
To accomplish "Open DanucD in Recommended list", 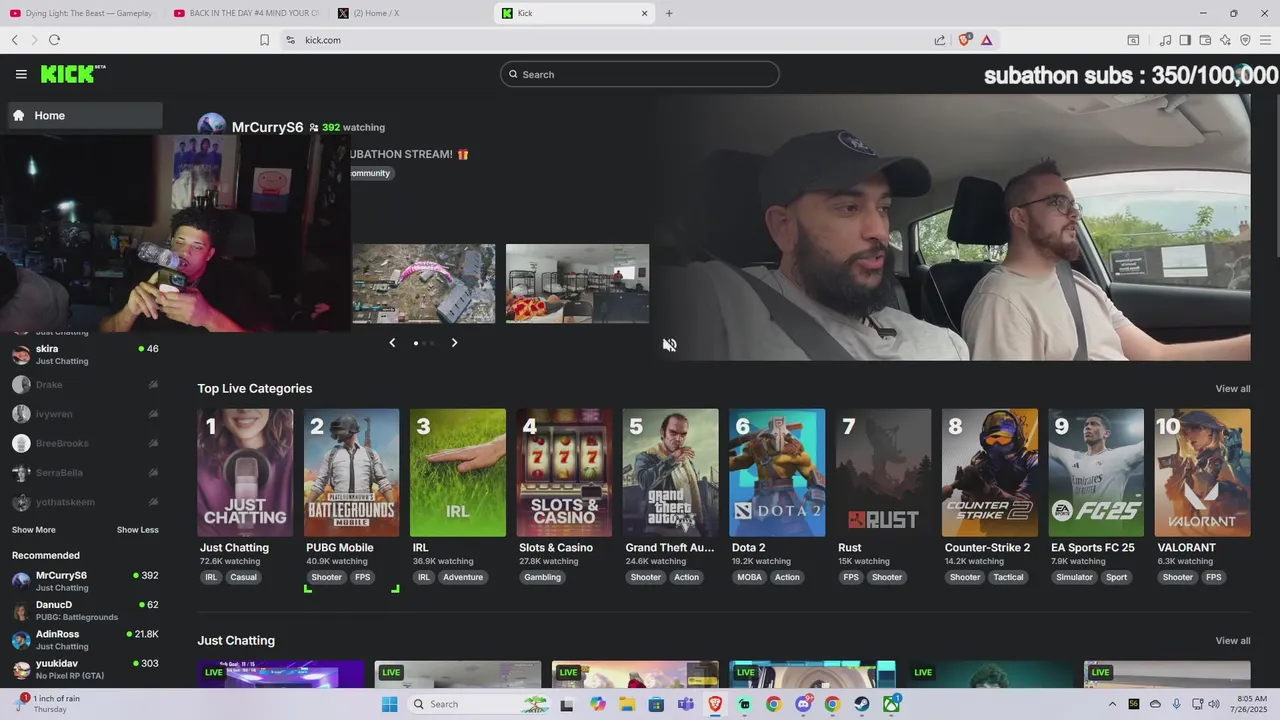I will 85,610.
